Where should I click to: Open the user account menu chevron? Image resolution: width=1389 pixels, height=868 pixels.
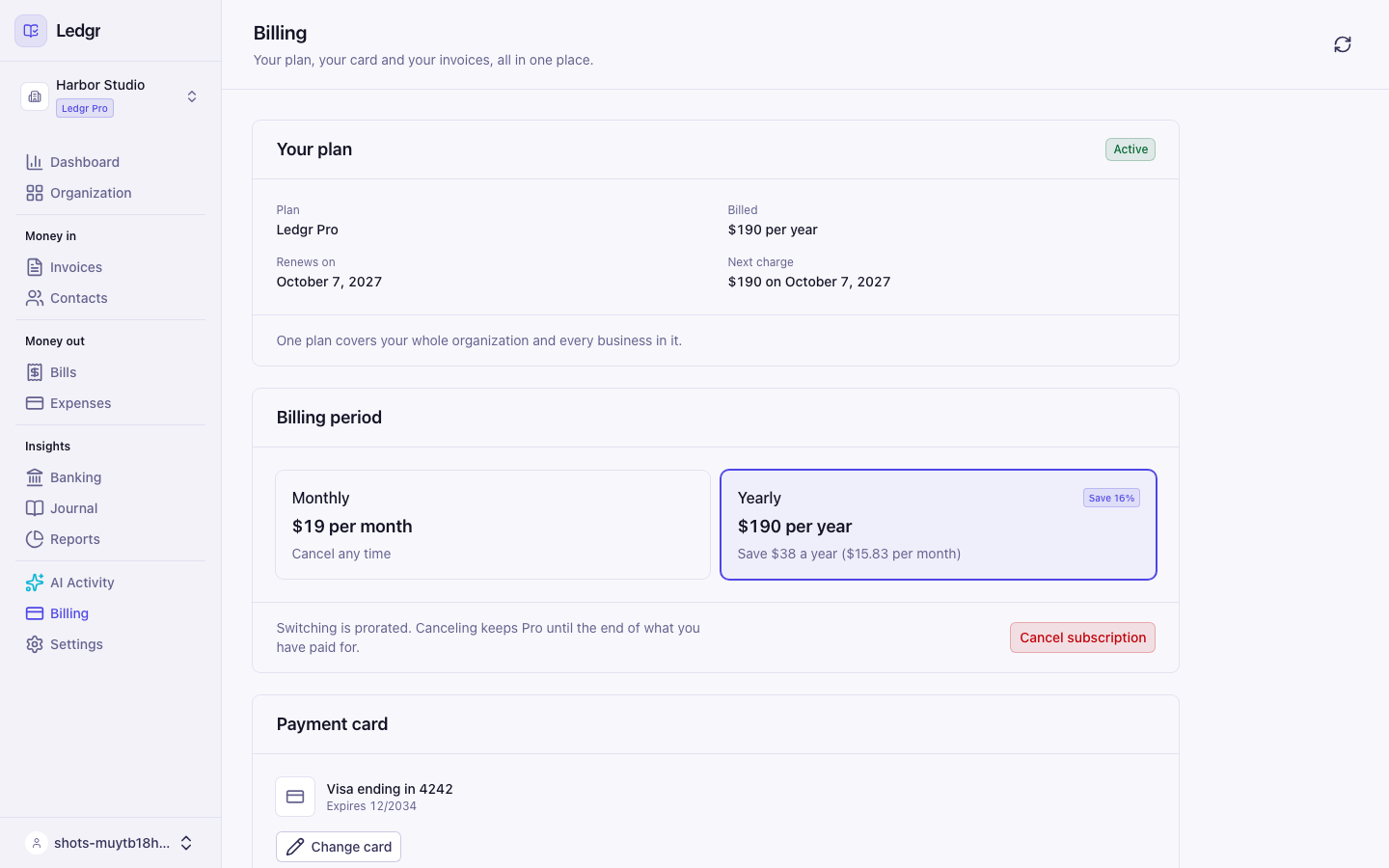(x=186, y=843)
